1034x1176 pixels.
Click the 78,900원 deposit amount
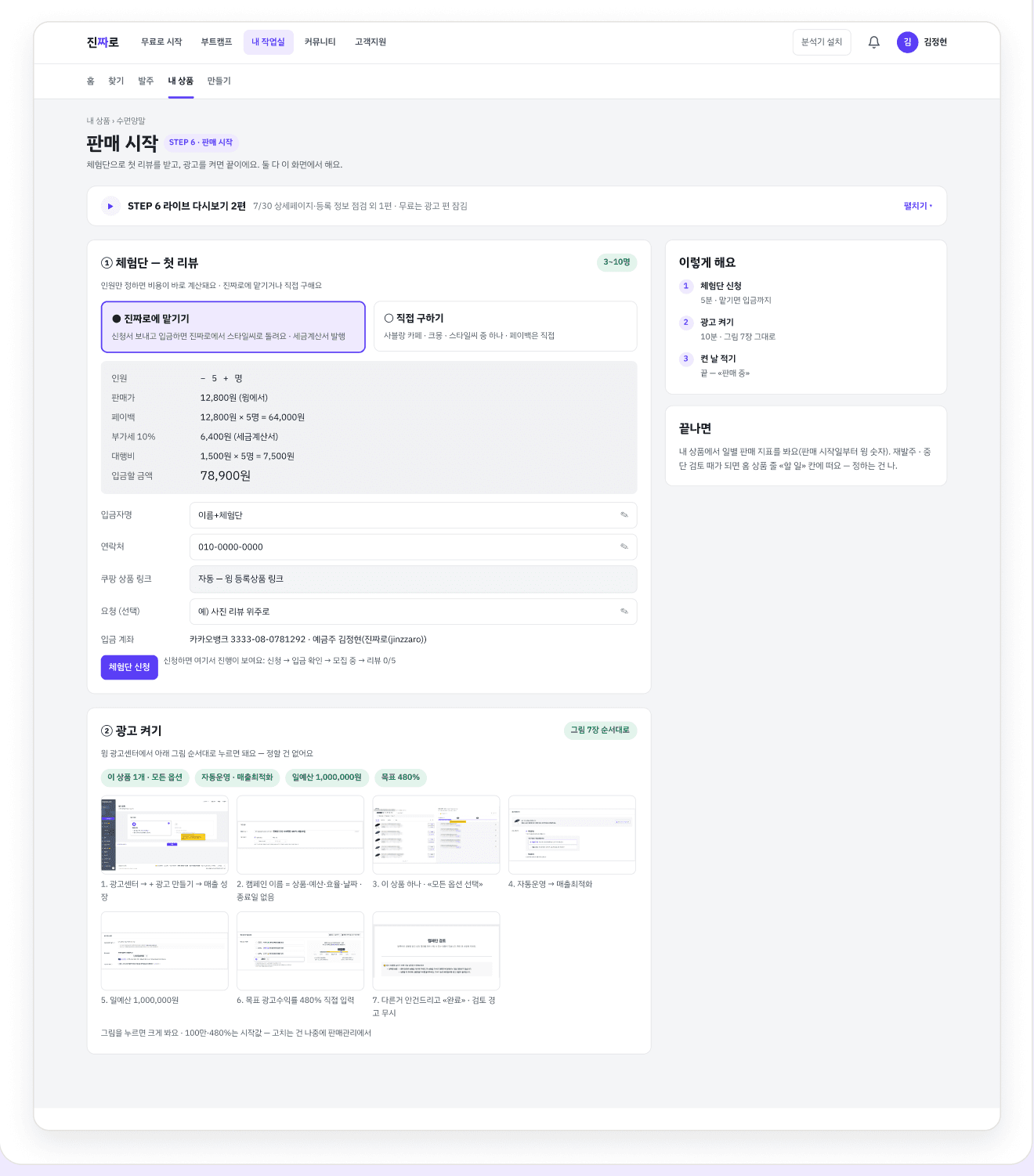click(x=226, y=475)
